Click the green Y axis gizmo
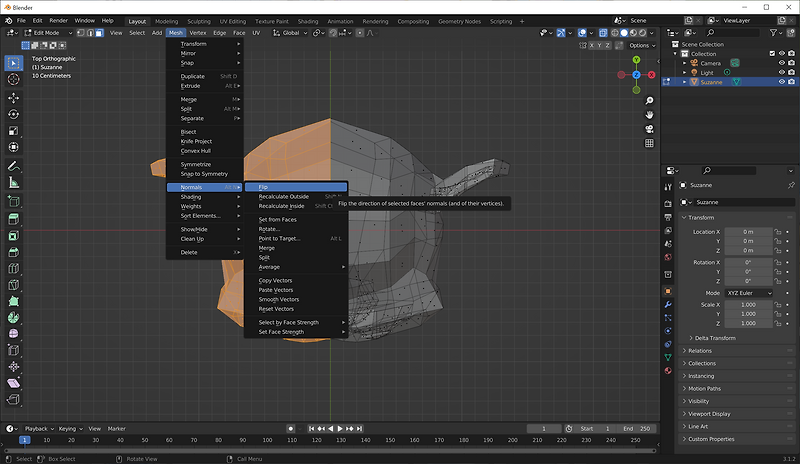This screenshot has height=464, width=800. pos(635,57)
